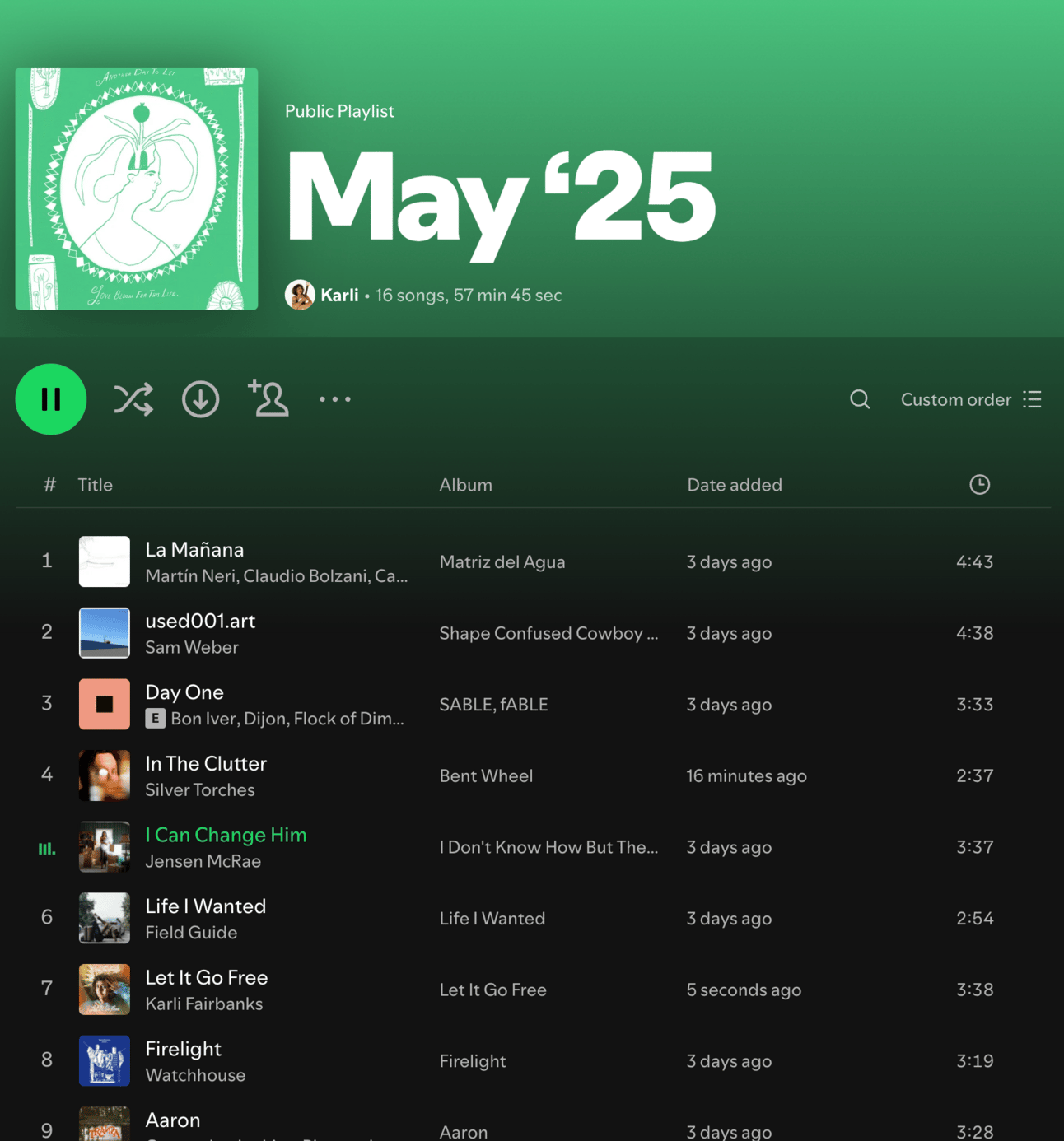Open the Bent Wheel album link
The image size is (1064, 1141).
(487, 775)
